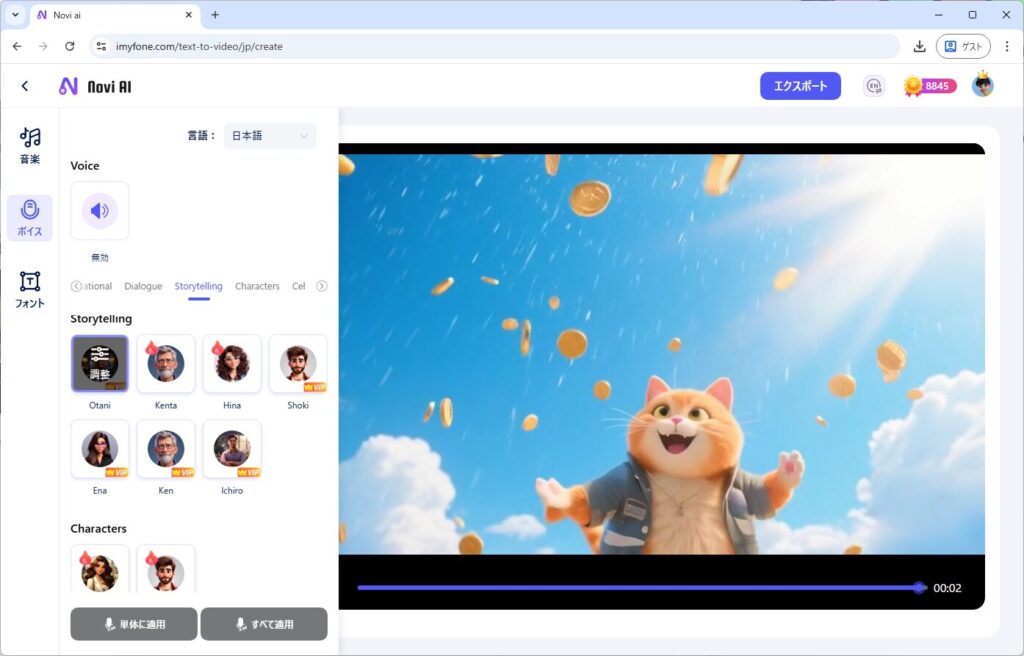Expand the 日本語 language dropdown
This screenshot has width=1024, height=656.
270,136
